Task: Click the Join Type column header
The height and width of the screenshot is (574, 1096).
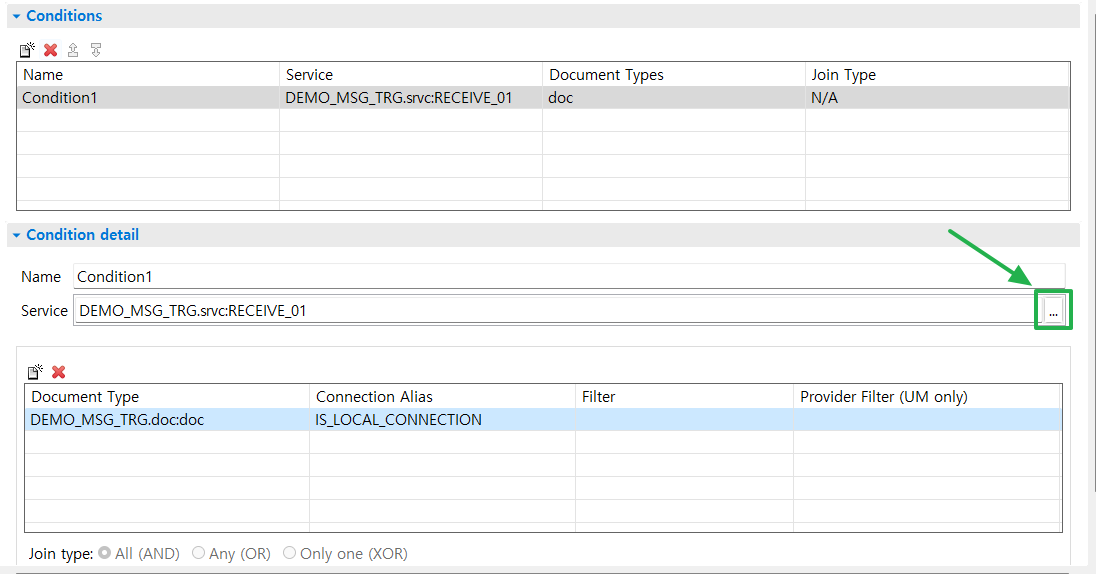Action: (x=843, y=75)
